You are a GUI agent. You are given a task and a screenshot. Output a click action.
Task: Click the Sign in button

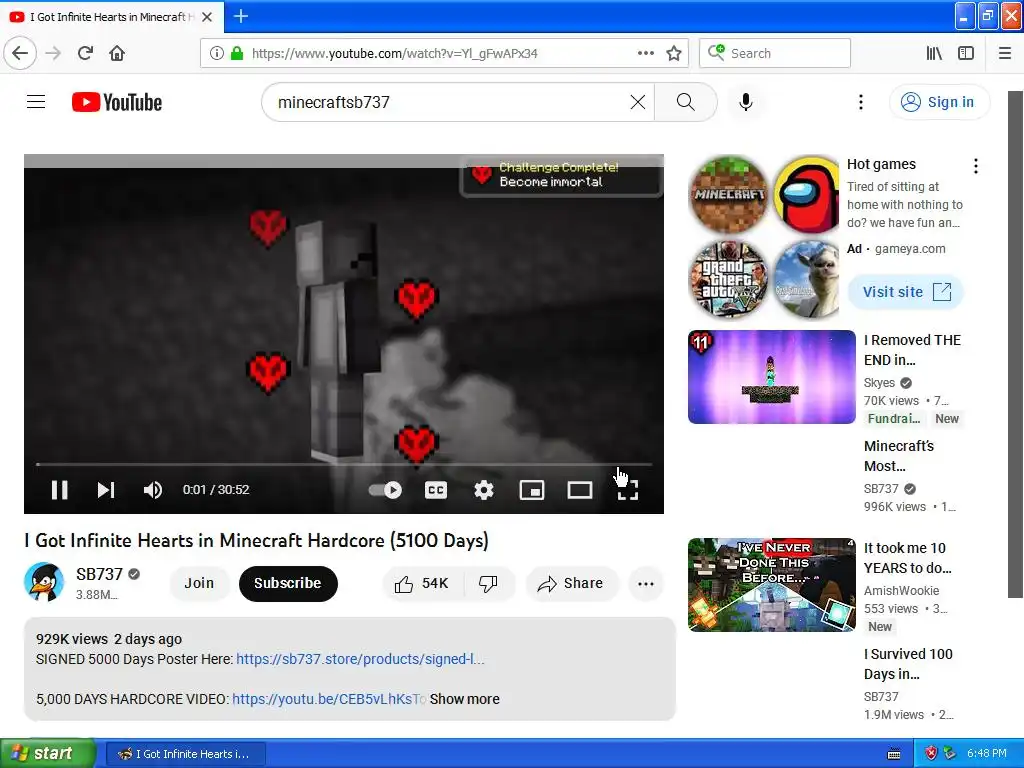coord(939,102)
